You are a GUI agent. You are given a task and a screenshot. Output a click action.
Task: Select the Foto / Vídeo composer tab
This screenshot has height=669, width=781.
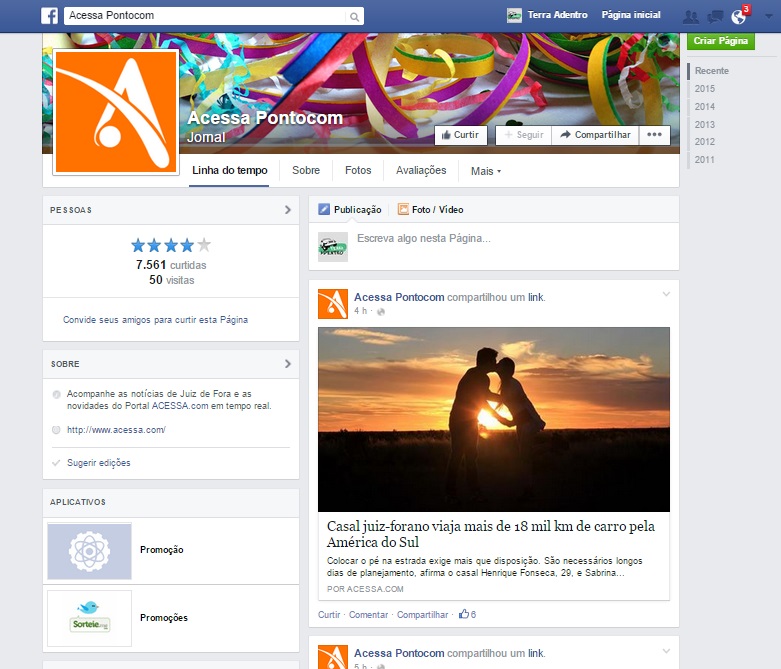coord(430,210)
